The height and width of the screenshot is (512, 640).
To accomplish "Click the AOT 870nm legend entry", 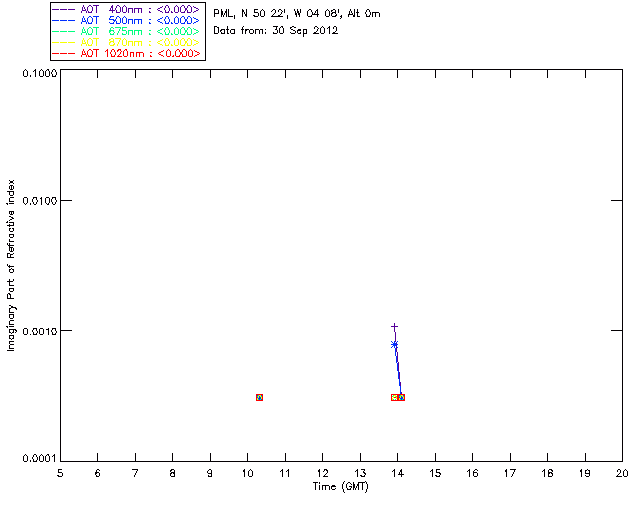I will tap(126, 42).
